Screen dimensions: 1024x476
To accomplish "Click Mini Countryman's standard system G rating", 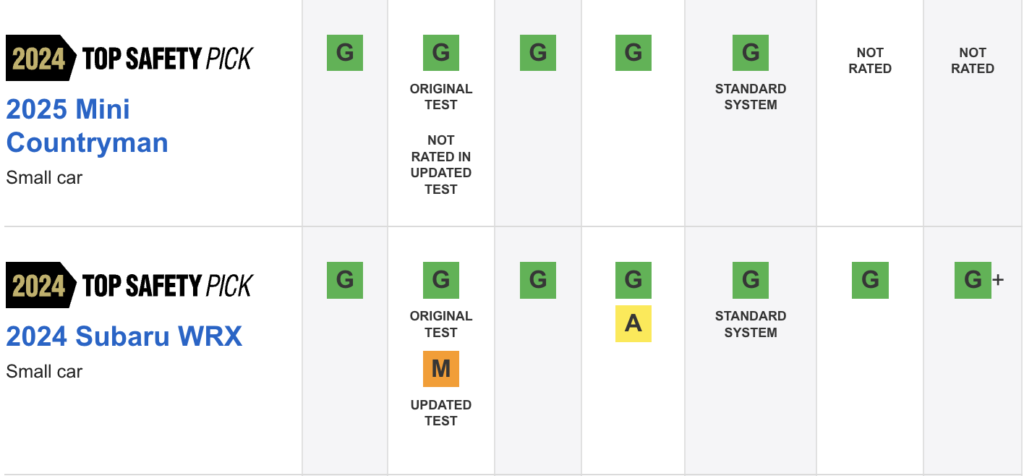I will pyautogui.click(x=750, y=53).
